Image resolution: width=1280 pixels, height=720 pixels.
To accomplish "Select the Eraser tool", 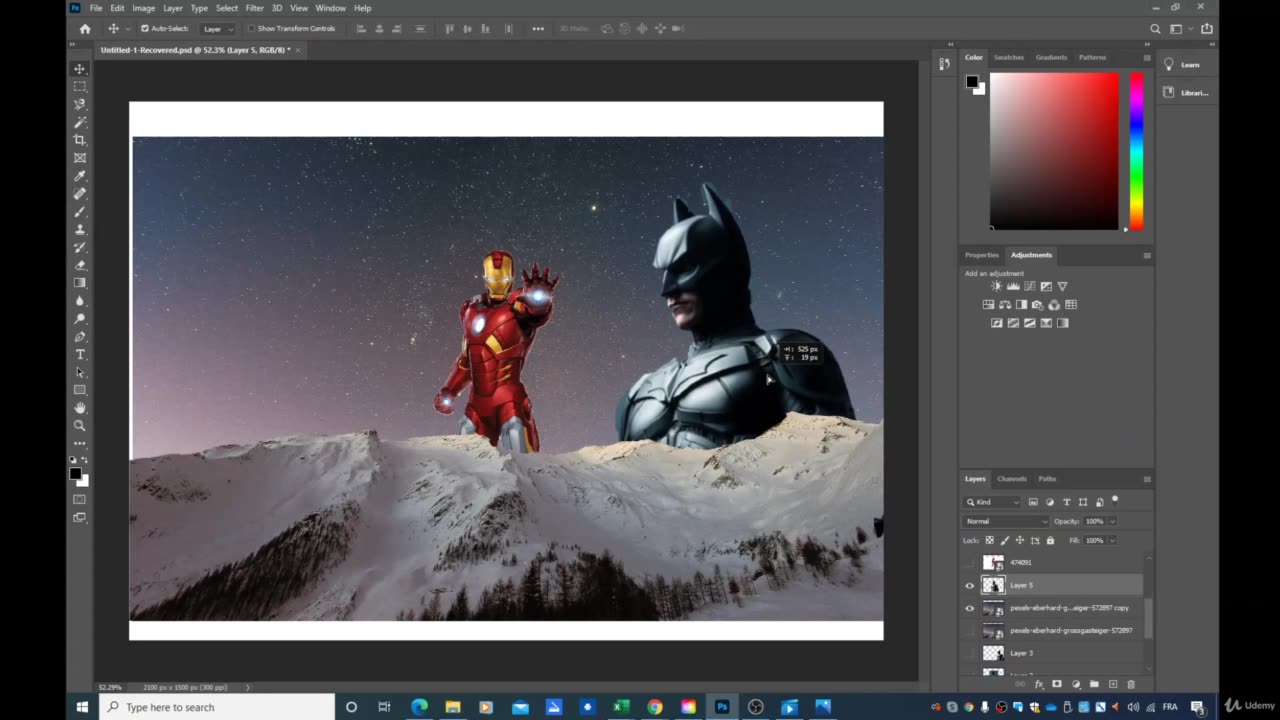I will [x=80, y=265].
